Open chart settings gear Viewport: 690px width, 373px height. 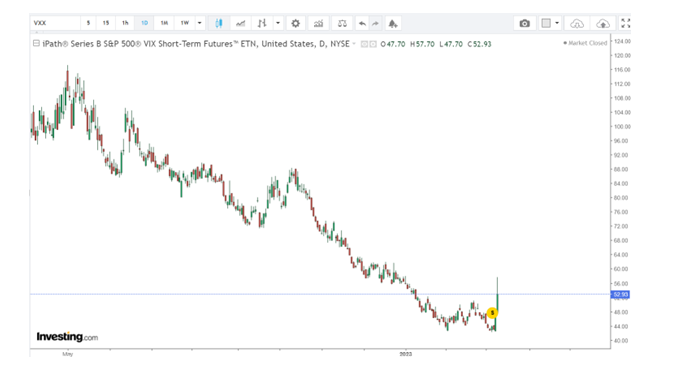pos(296,23)
